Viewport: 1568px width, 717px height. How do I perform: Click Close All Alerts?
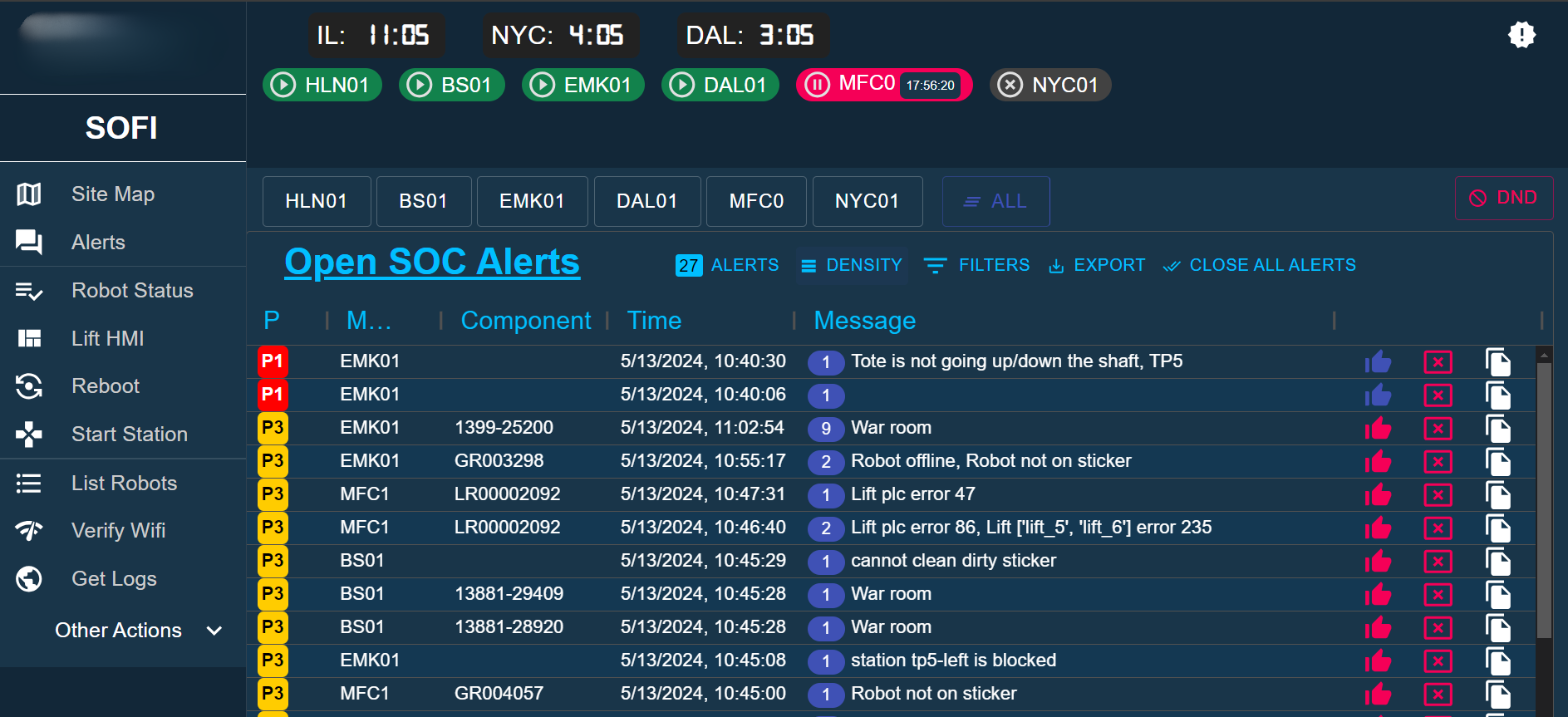coord(1259,265)
